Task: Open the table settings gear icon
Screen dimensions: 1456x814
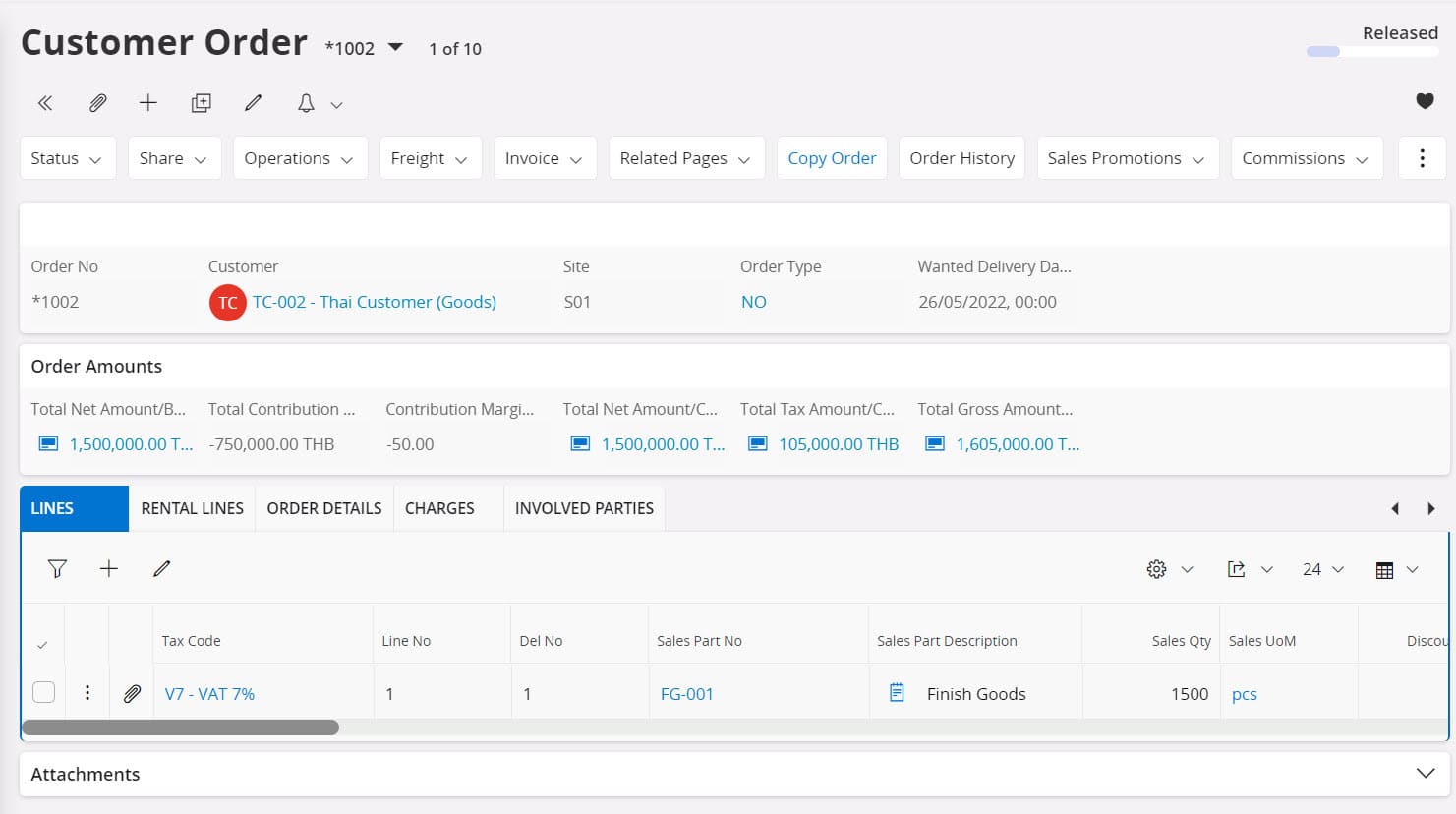Action: (1156, 569)
